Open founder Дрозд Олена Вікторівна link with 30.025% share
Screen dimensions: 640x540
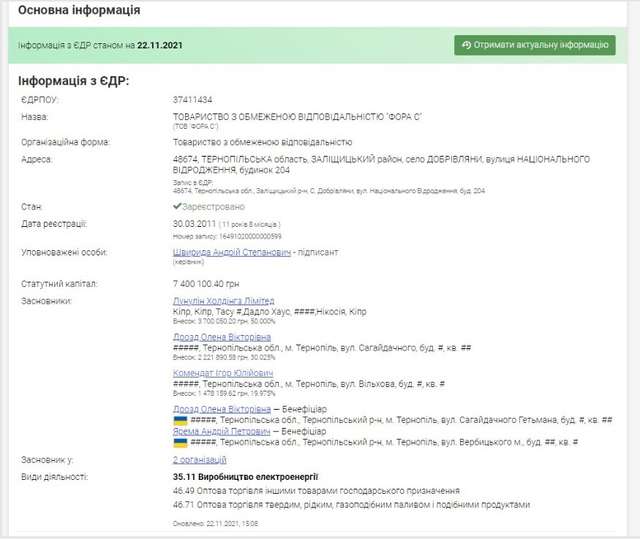222,338
